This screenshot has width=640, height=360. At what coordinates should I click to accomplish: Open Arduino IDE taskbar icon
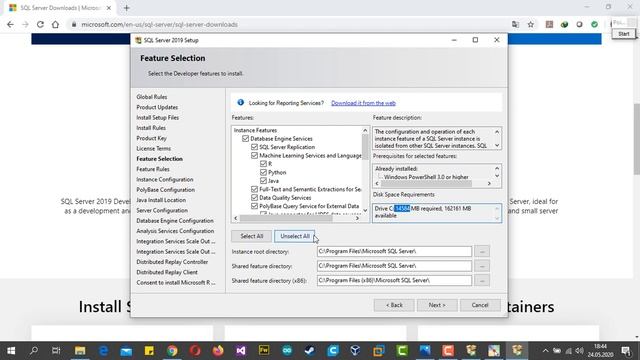click(x=287, y=351)
